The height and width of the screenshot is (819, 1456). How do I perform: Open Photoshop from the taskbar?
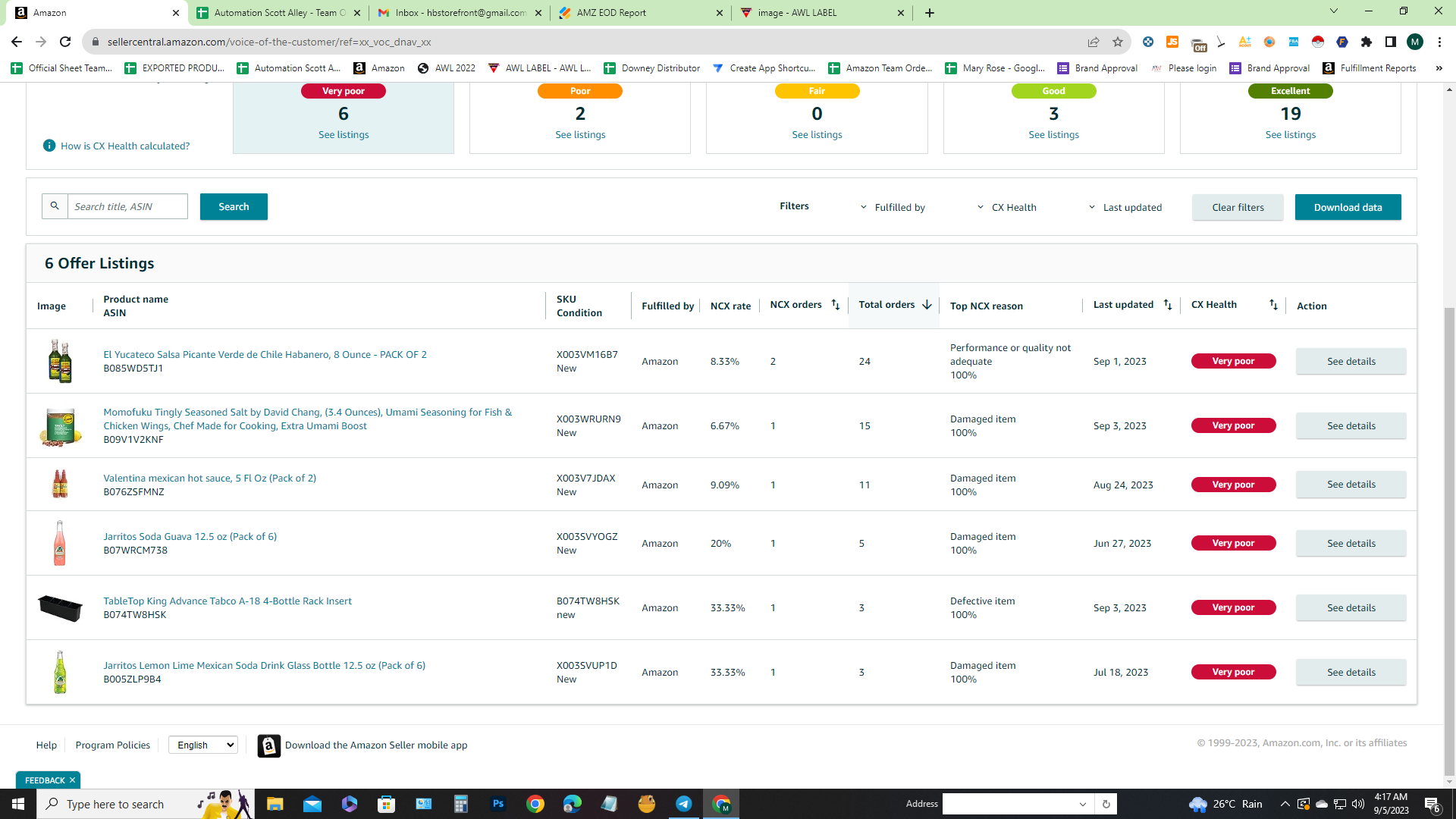point(498,804)
